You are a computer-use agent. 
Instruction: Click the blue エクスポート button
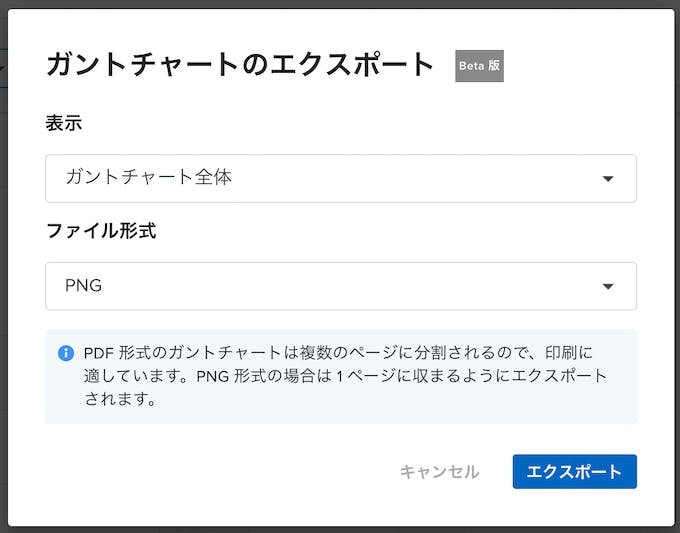pyautogui.click(x=575, y=471)
